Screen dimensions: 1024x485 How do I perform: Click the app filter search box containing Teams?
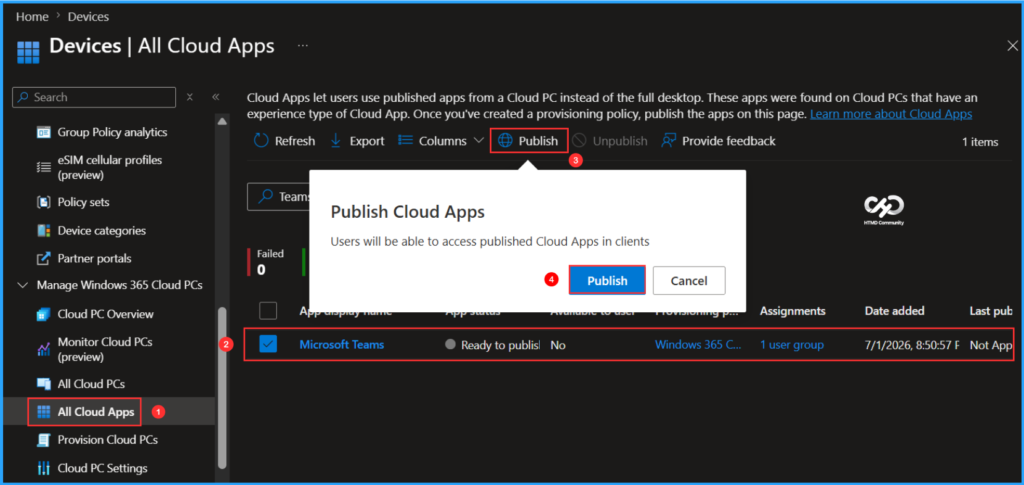point(278,196)
